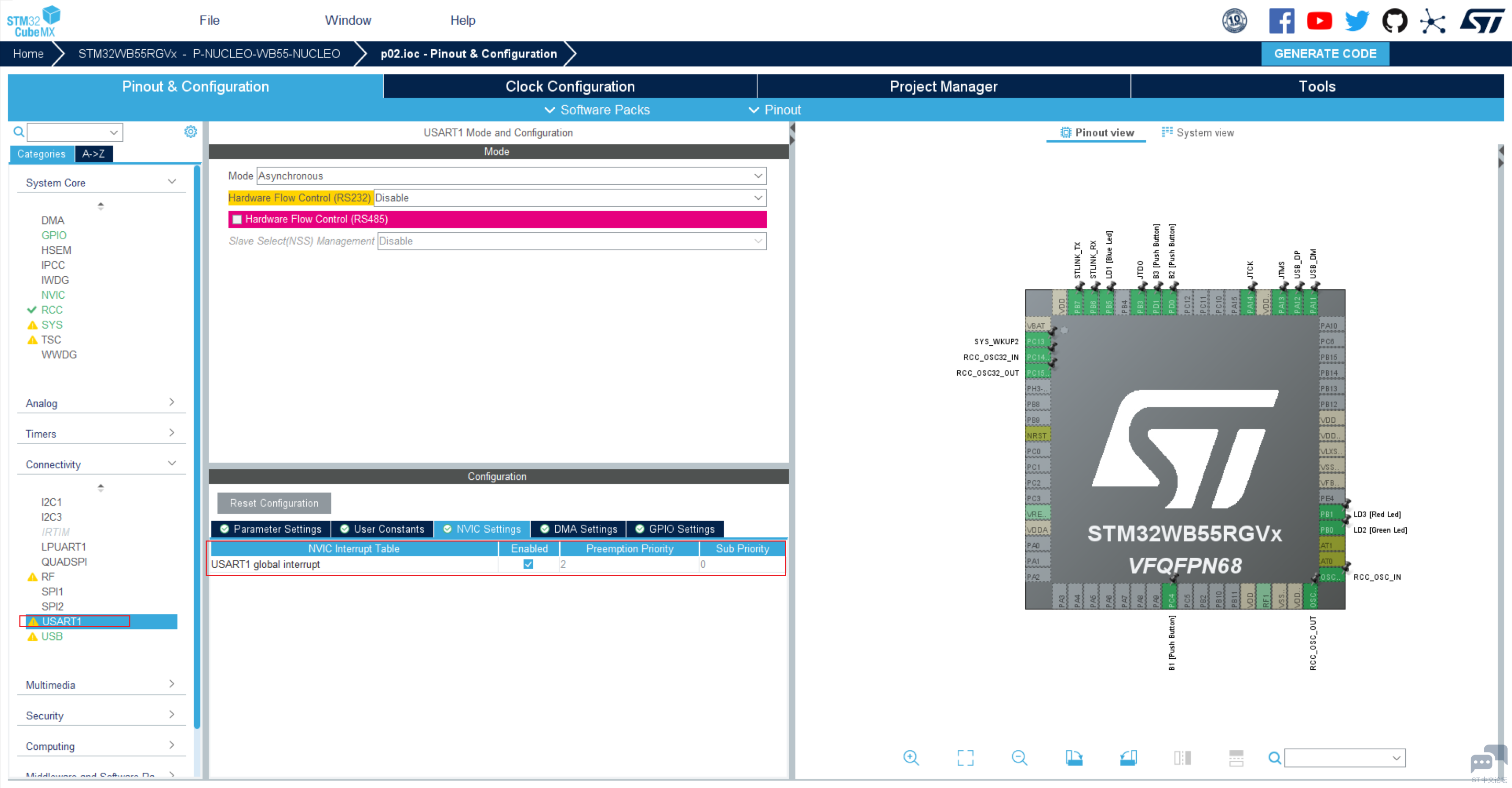
Task: Fit the pinout view to the window
Action: [966, 758]
